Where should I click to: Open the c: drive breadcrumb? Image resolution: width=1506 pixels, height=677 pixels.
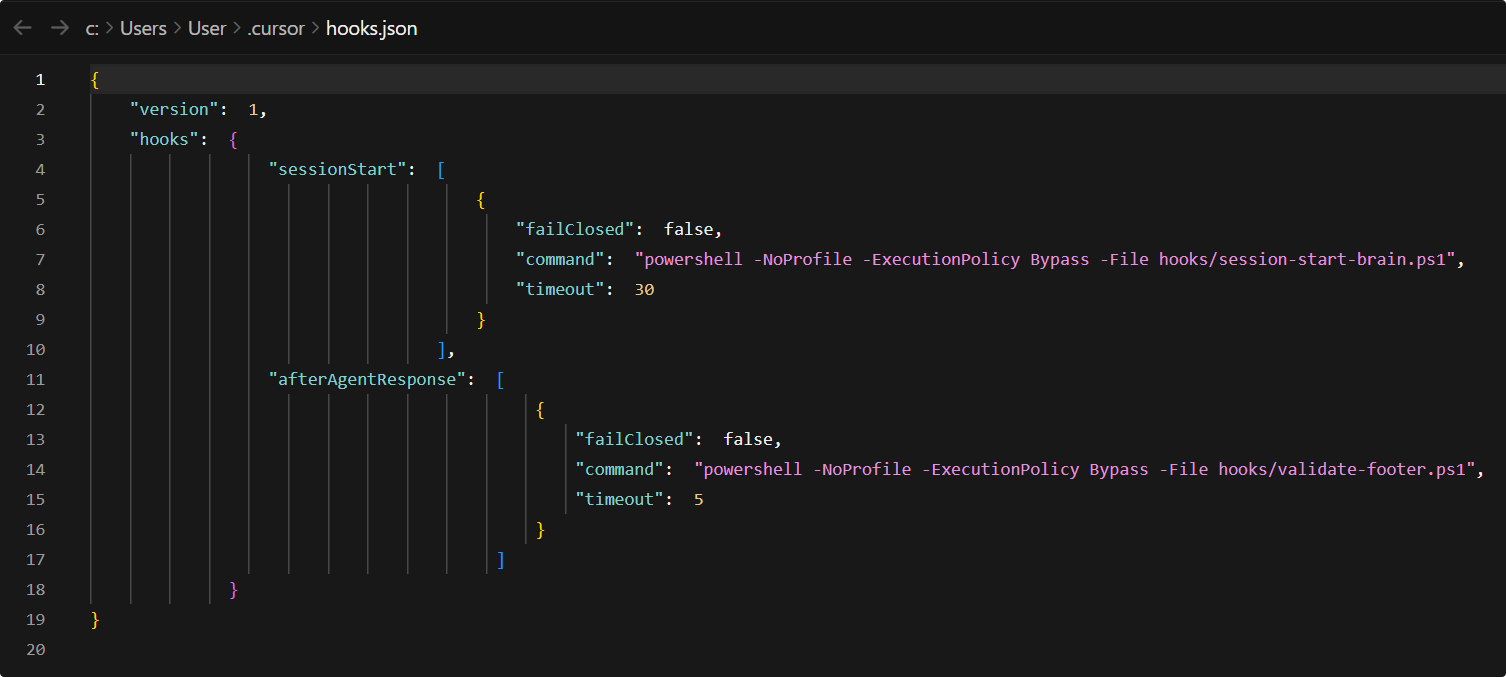(92, 28)
